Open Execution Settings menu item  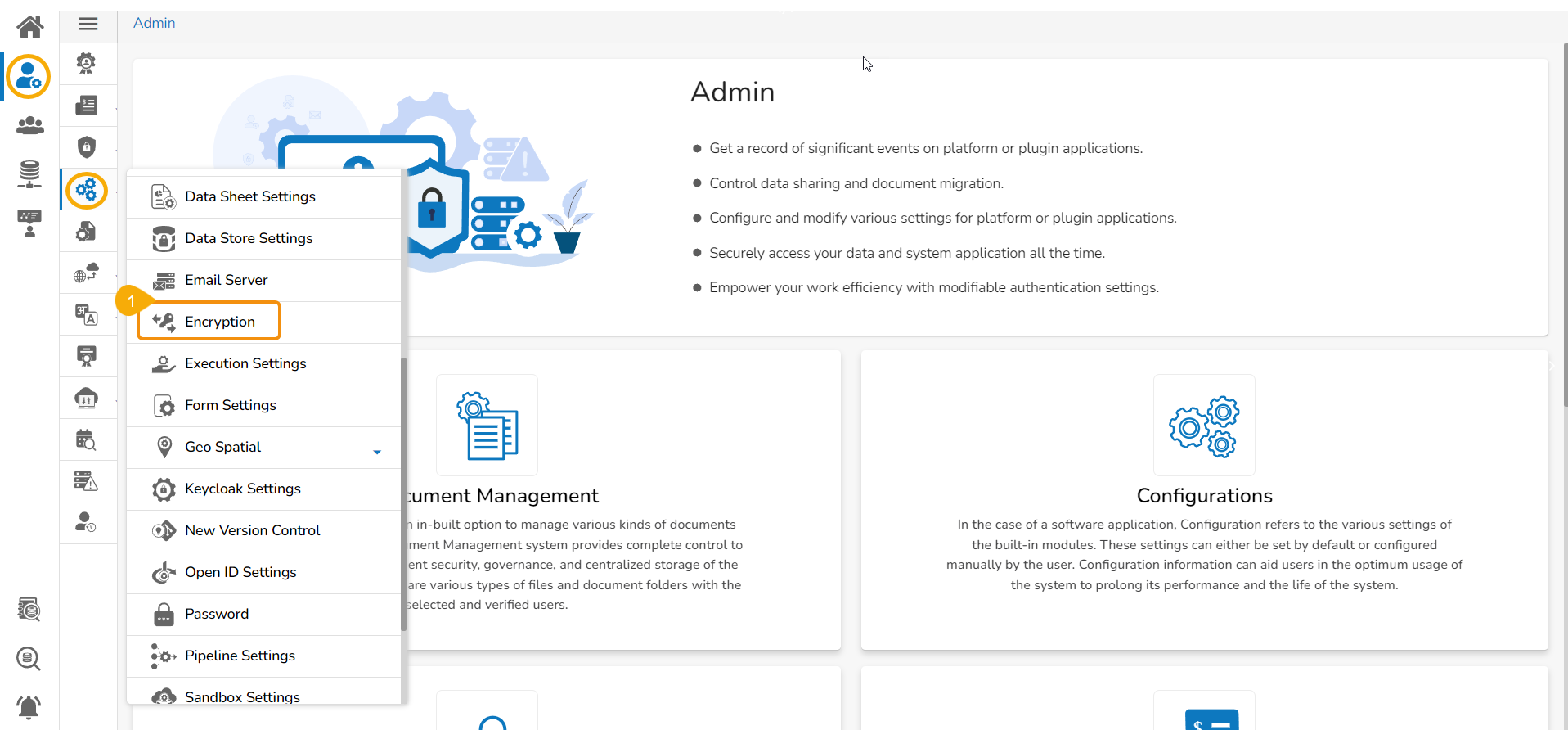[x=263, y=363]
